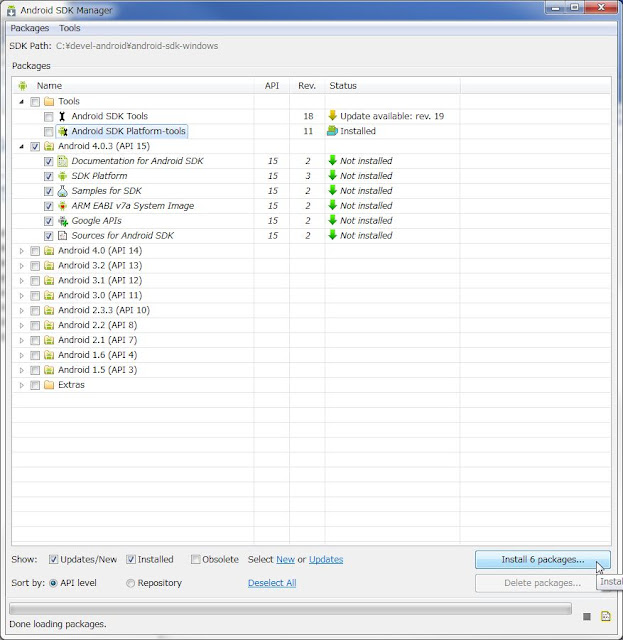Enable the Obsolete show checkbox
The height and width of the screenshot is (640, 623).
(196, 560)
